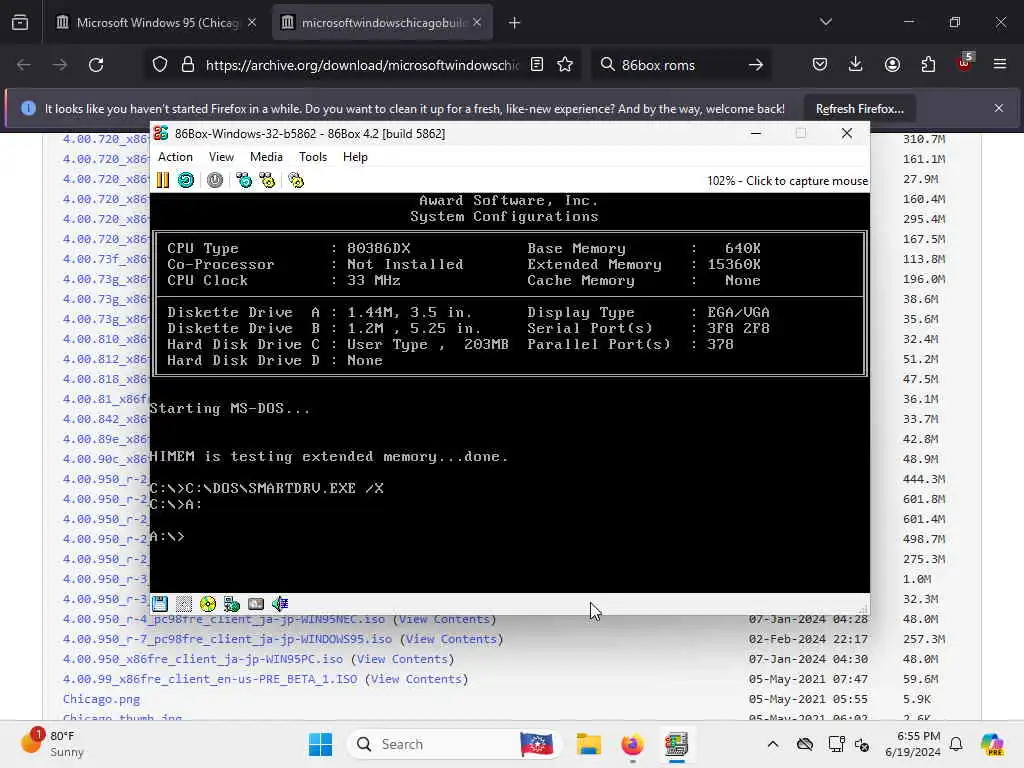The image size is (1024, 768).
Task: Click the archive.org URL address field
Action: pyautogui.click(x=362, y=65)
